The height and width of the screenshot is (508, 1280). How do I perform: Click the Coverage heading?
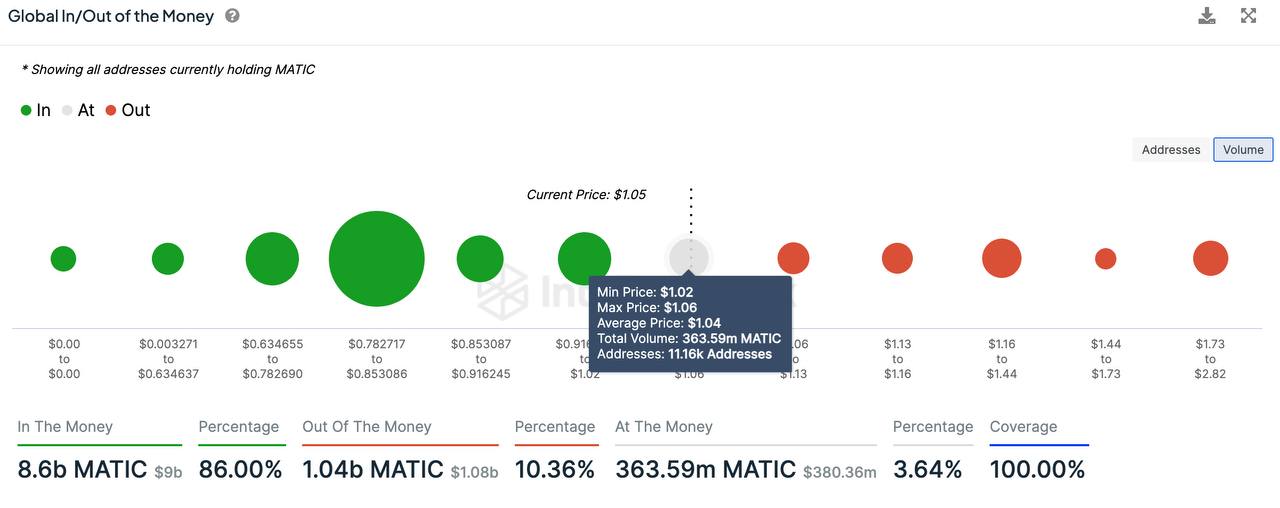click(x=1023, y=427)
